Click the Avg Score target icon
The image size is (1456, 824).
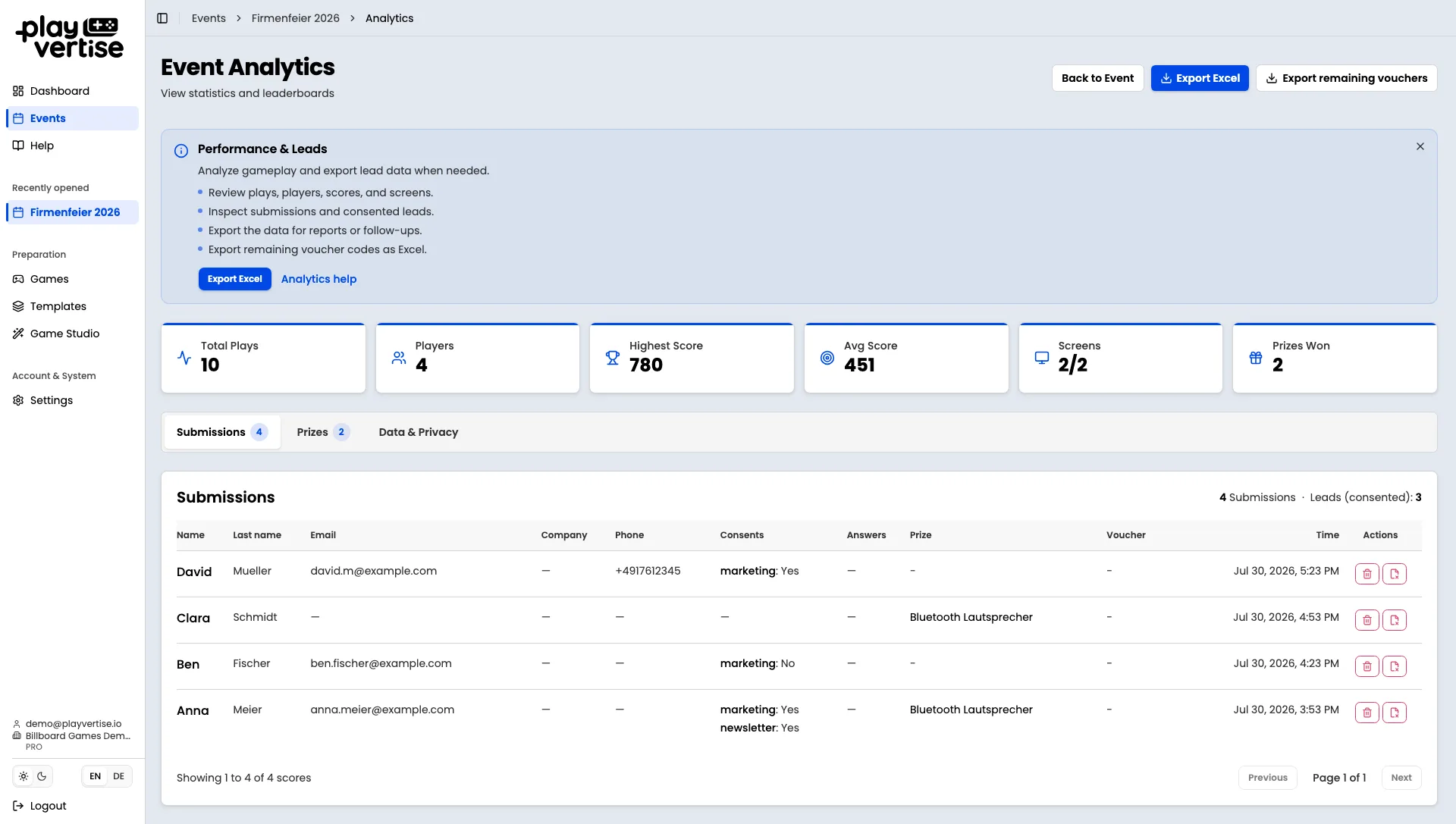tap(827, 357)
